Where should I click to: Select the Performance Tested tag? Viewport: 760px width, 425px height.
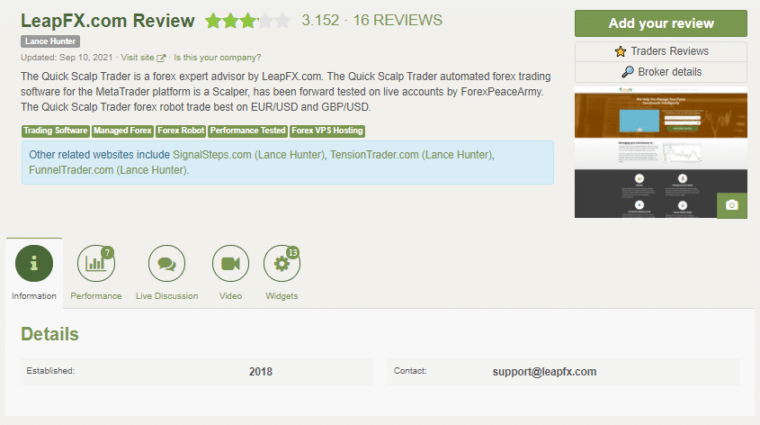tap(248, 131)
